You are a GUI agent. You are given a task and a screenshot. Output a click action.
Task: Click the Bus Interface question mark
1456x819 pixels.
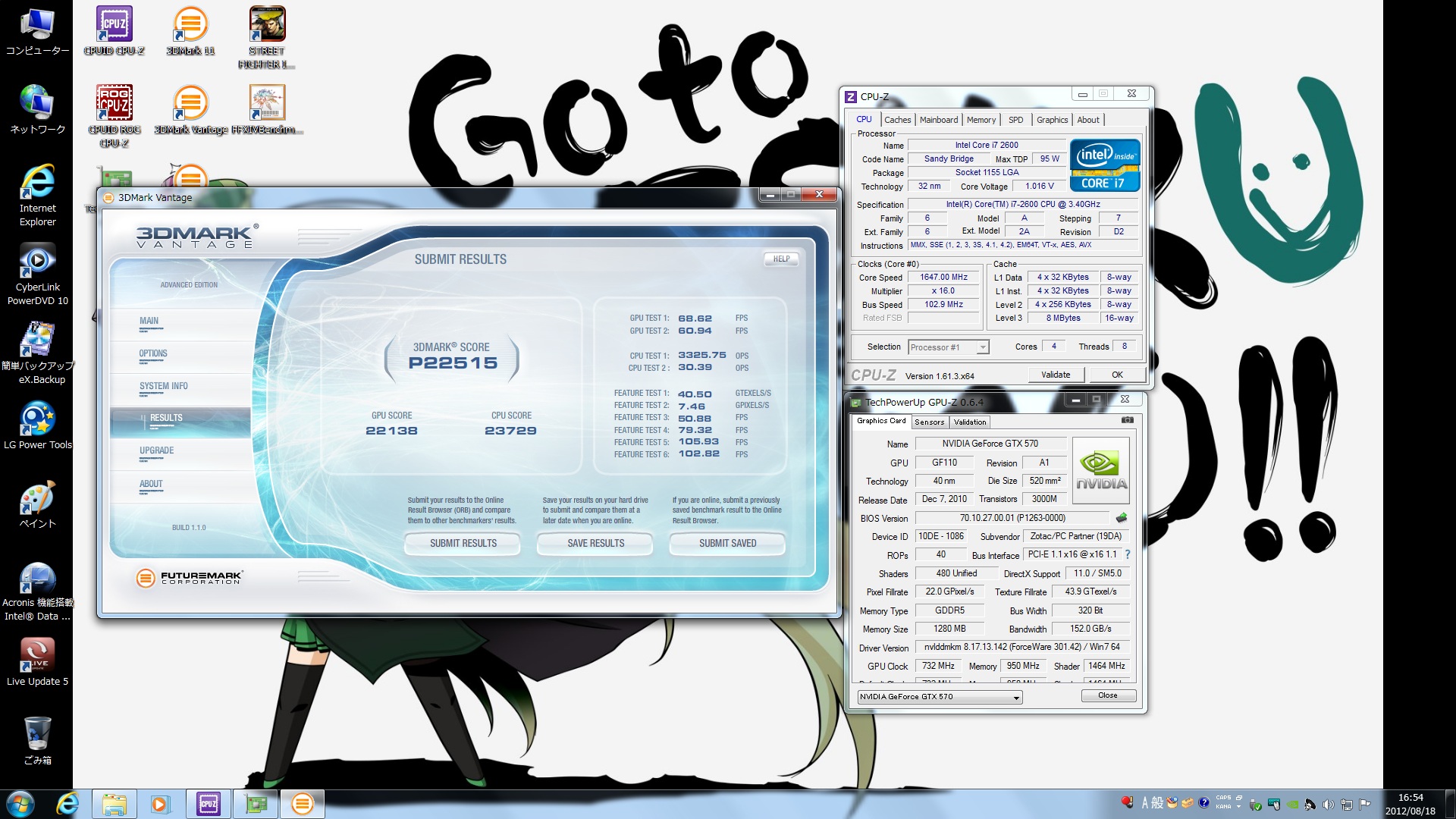coord(1128,554)
